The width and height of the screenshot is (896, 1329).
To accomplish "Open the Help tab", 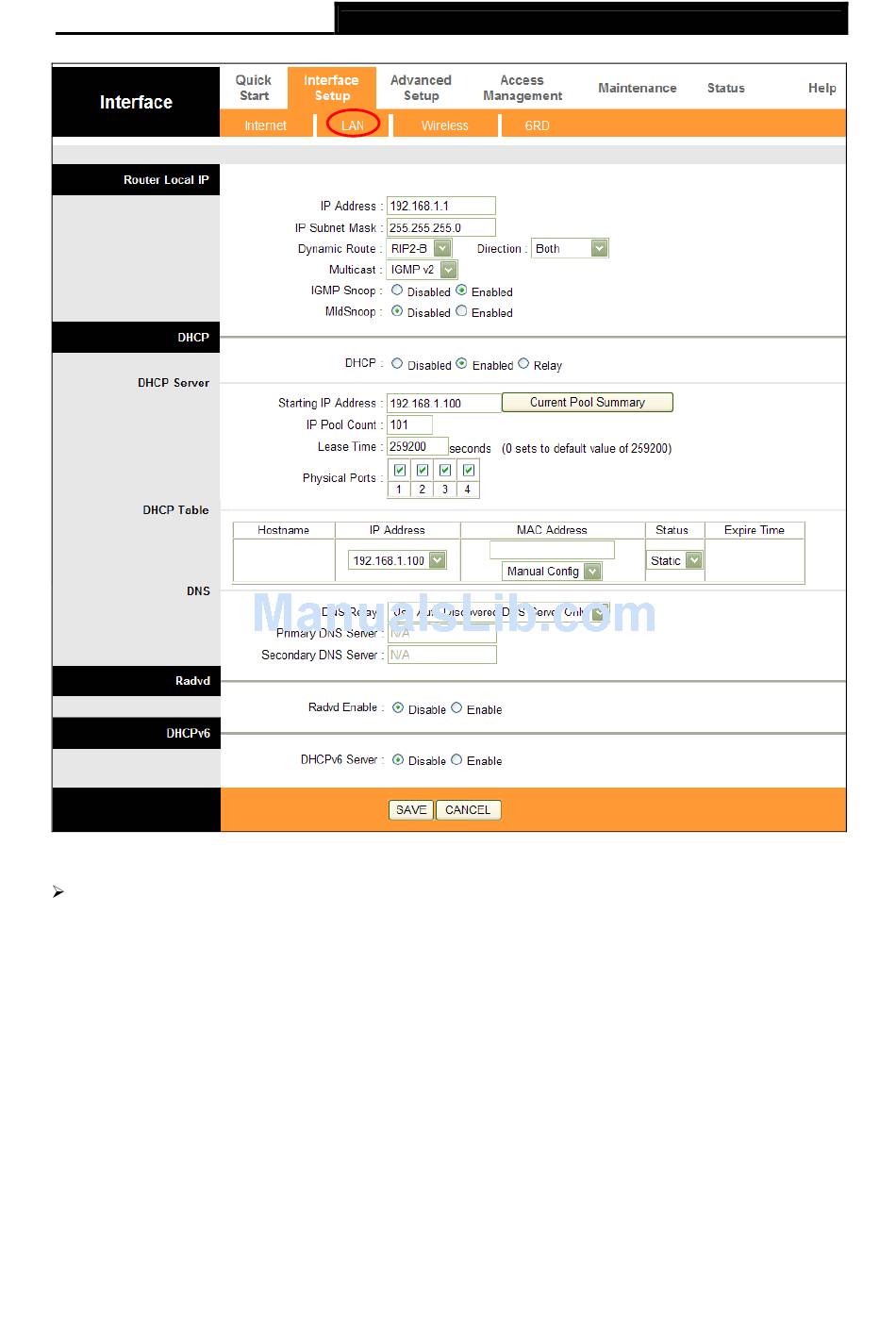I will pos(822,88).
